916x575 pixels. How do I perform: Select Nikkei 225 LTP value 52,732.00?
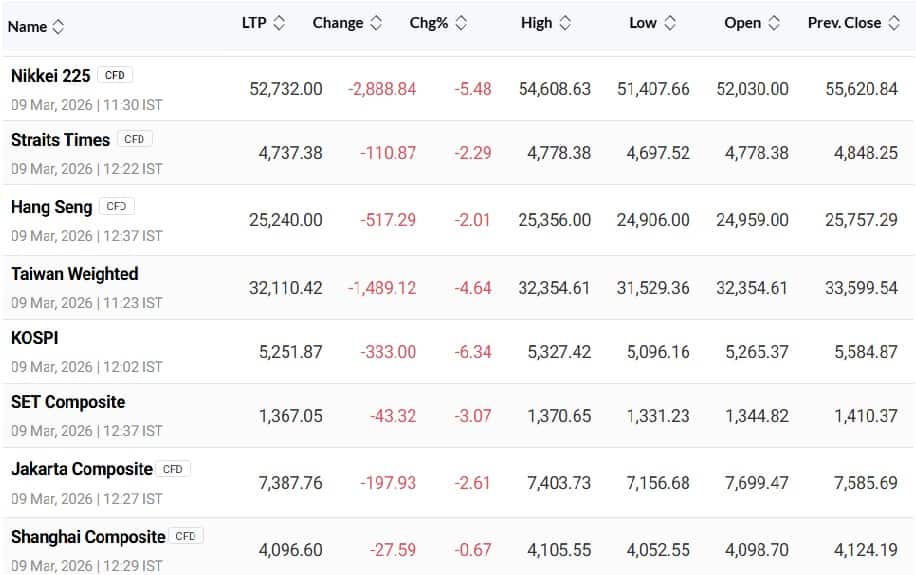tap(286, 89)
